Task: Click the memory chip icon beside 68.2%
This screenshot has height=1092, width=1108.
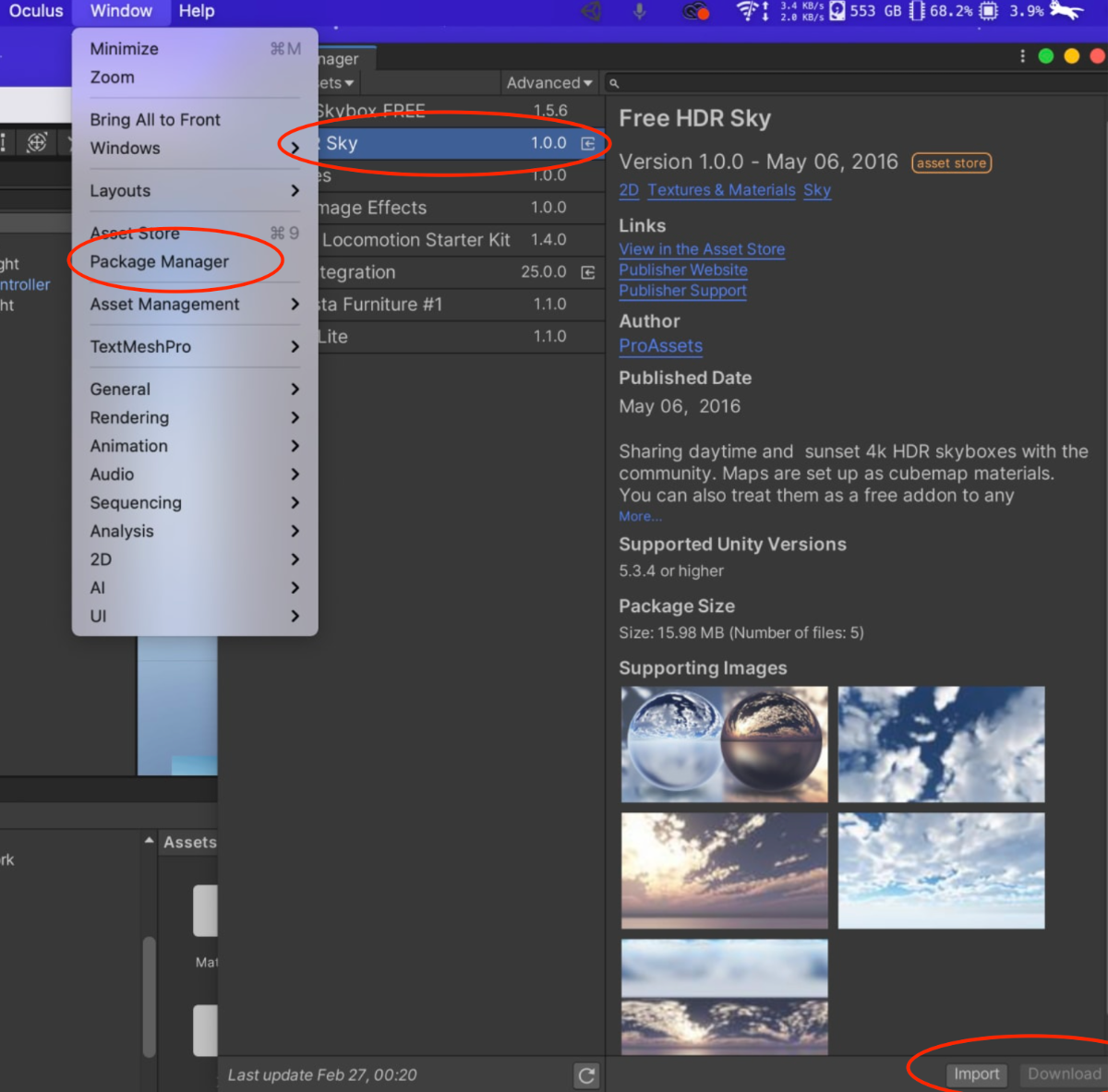Action: (917, 11)
